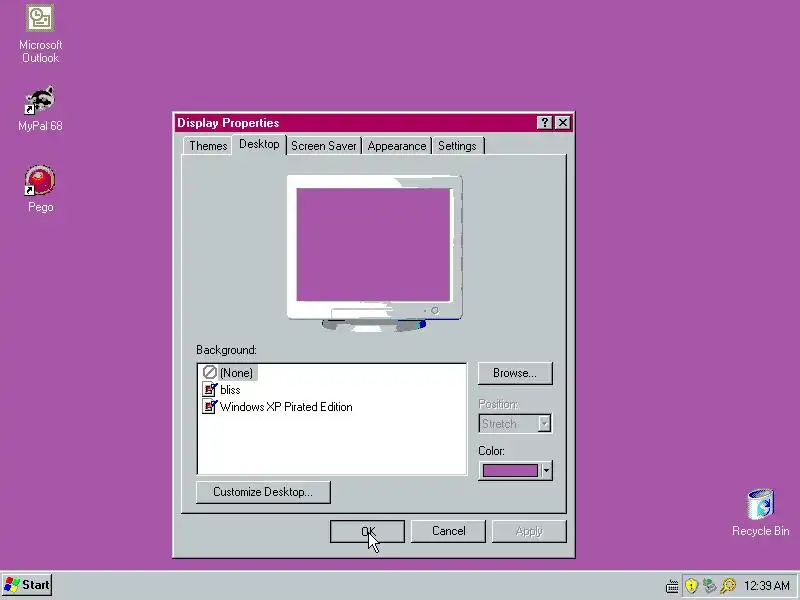
Task: Click Customize Desktop... button
Action: point(263,492)
